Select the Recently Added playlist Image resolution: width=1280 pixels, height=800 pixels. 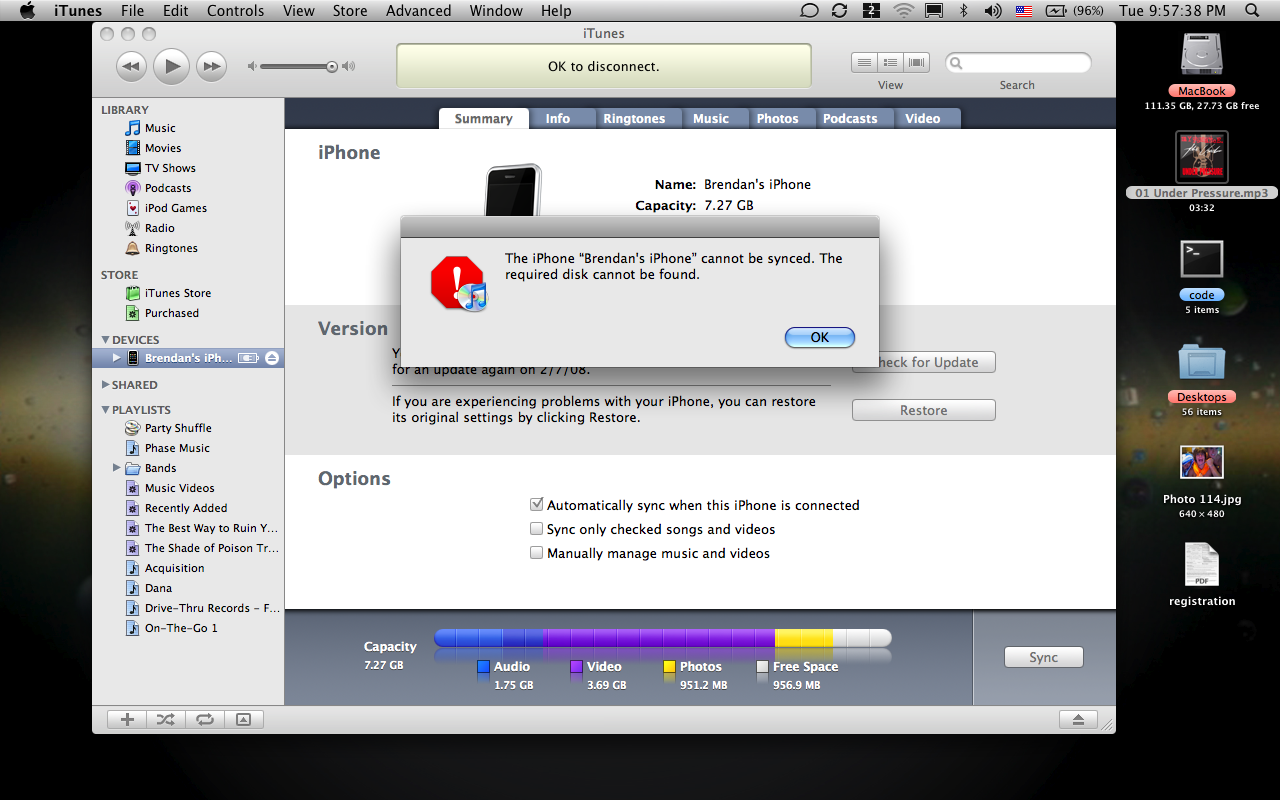pyautogui.click(x=176, y=508)
